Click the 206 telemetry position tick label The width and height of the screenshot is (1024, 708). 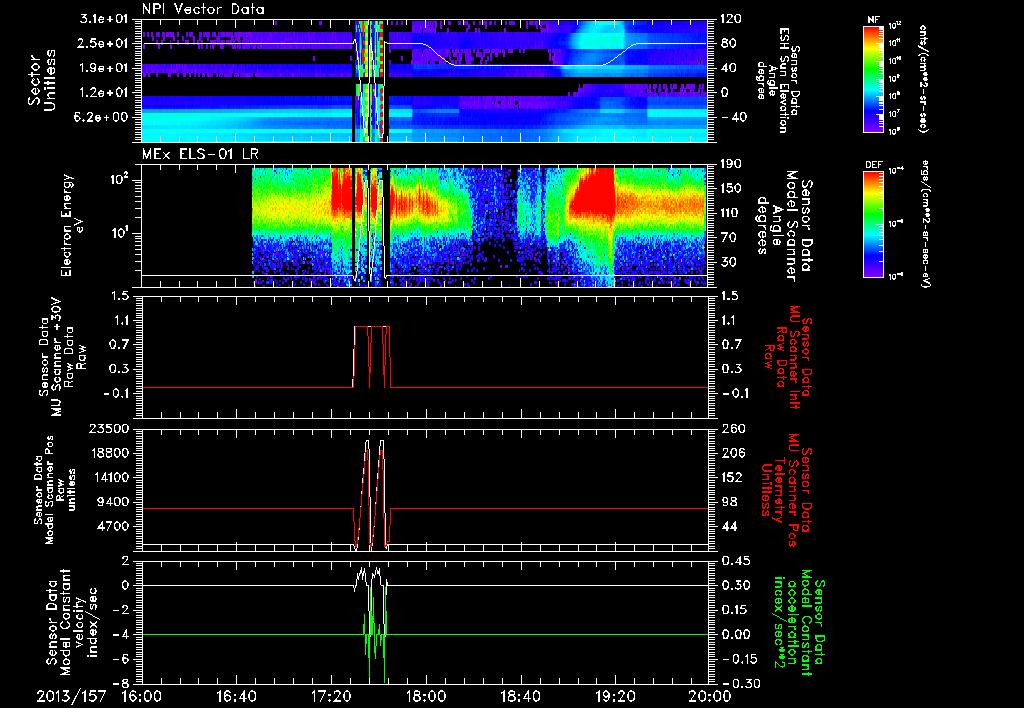click(x=733, y=453)
